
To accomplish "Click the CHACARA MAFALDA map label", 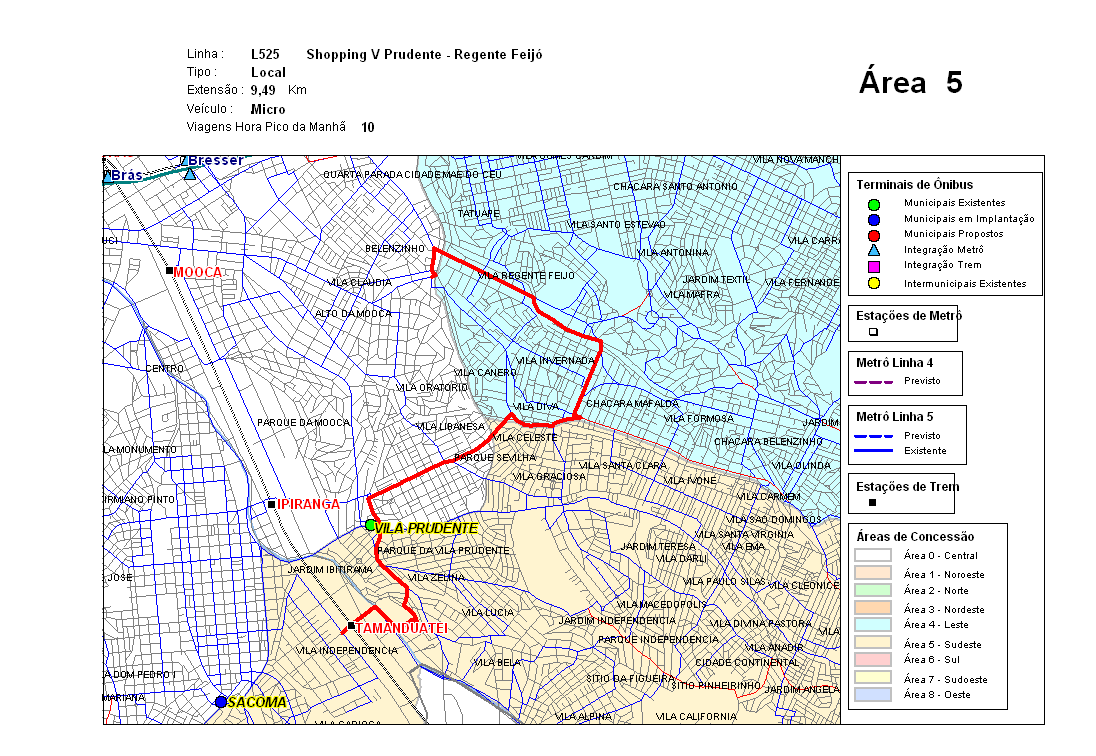I will tap(632, 404).
